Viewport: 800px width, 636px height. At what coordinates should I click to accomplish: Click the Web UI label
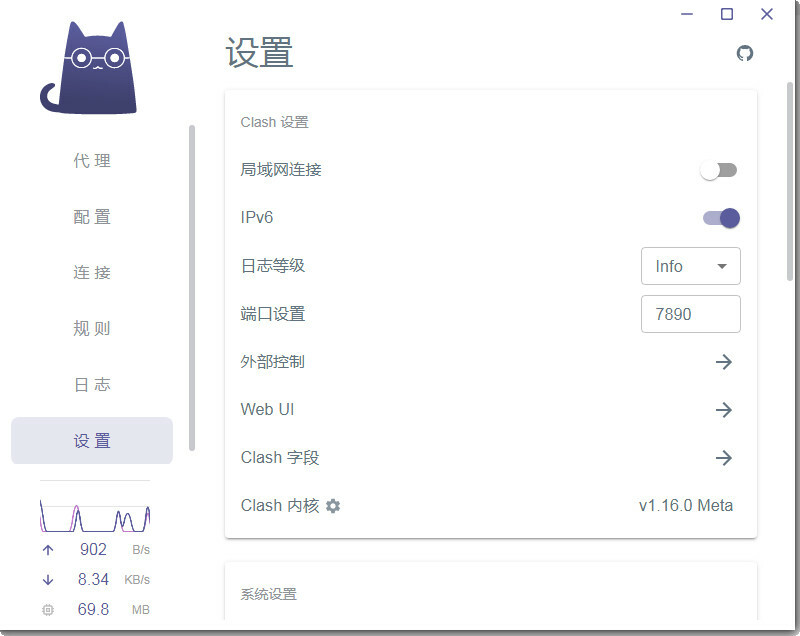tap(267, 410)
